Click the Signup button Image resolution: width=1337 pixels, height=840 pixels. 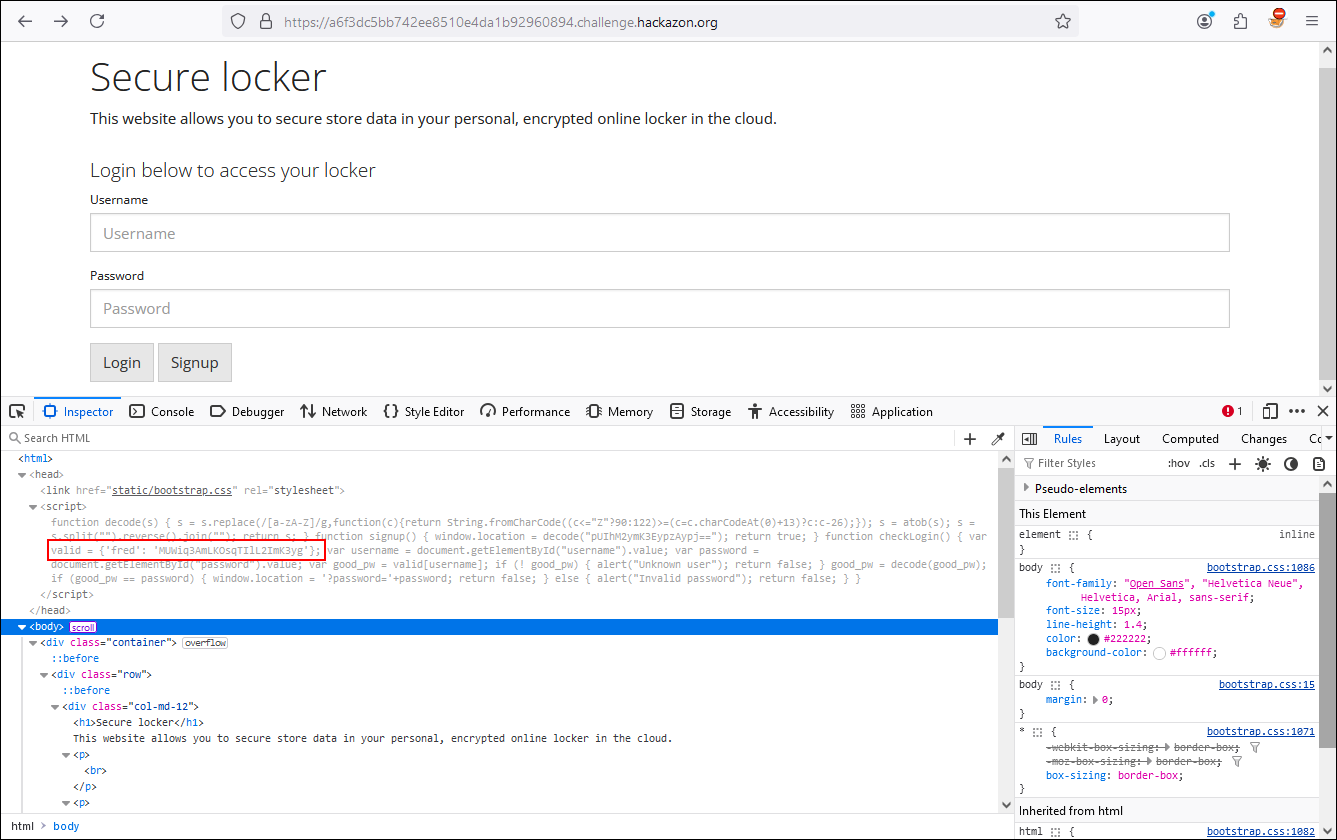[195, 363]
